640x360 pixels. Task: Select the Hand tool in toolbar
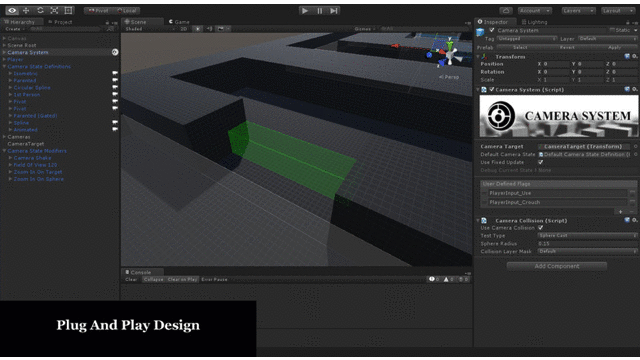12,11
